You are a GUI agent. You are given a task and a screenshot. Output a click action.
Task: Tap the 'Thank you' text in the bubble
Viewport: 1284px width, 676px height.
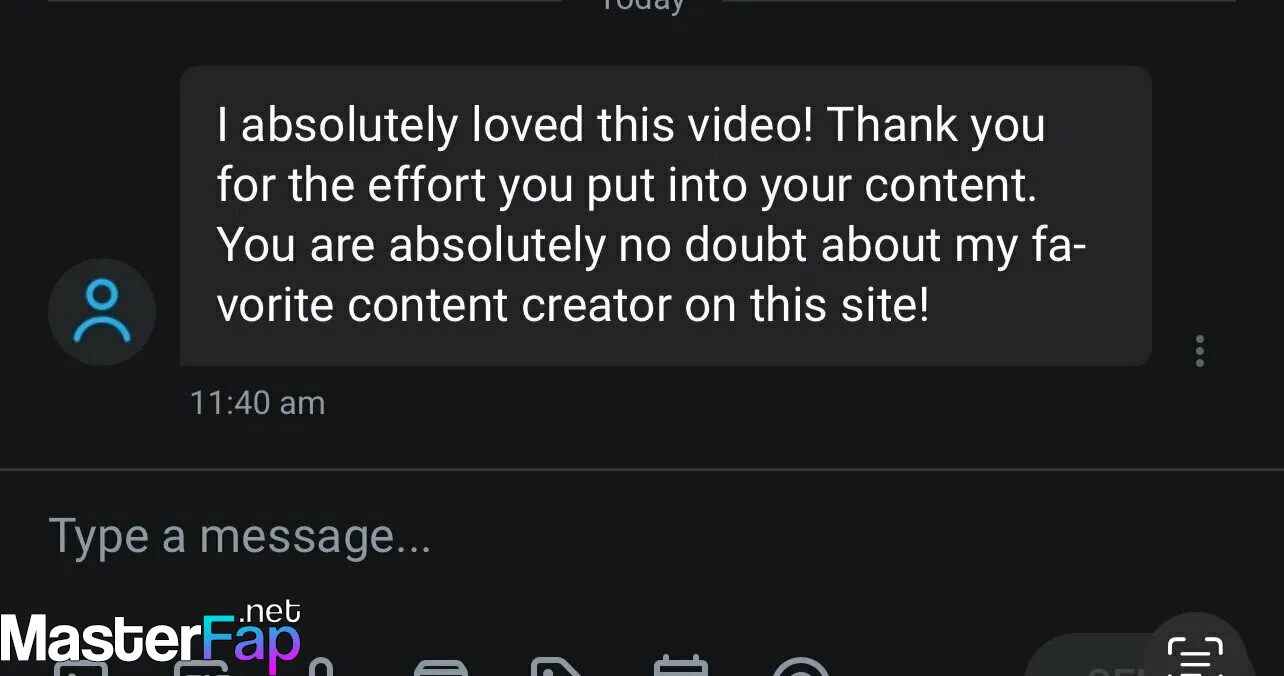pyautogui.click(x=936, y=126)
